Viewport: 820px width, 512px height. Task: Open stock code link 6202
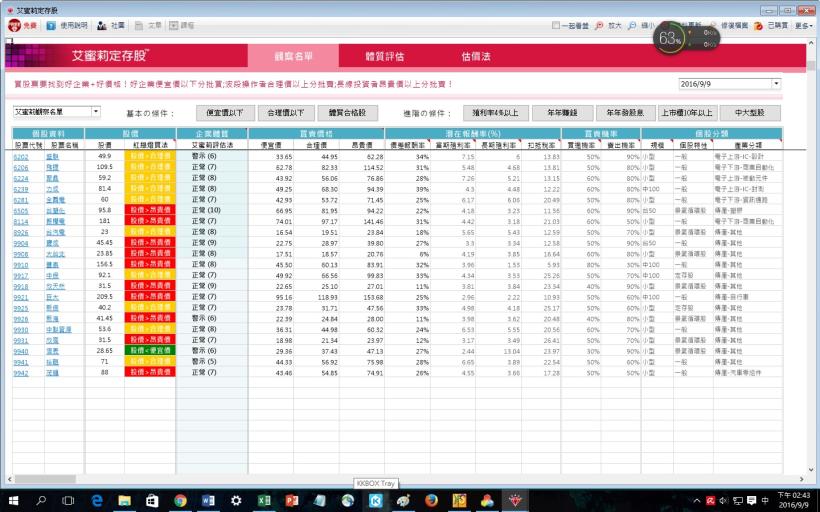tap(21, 157)
